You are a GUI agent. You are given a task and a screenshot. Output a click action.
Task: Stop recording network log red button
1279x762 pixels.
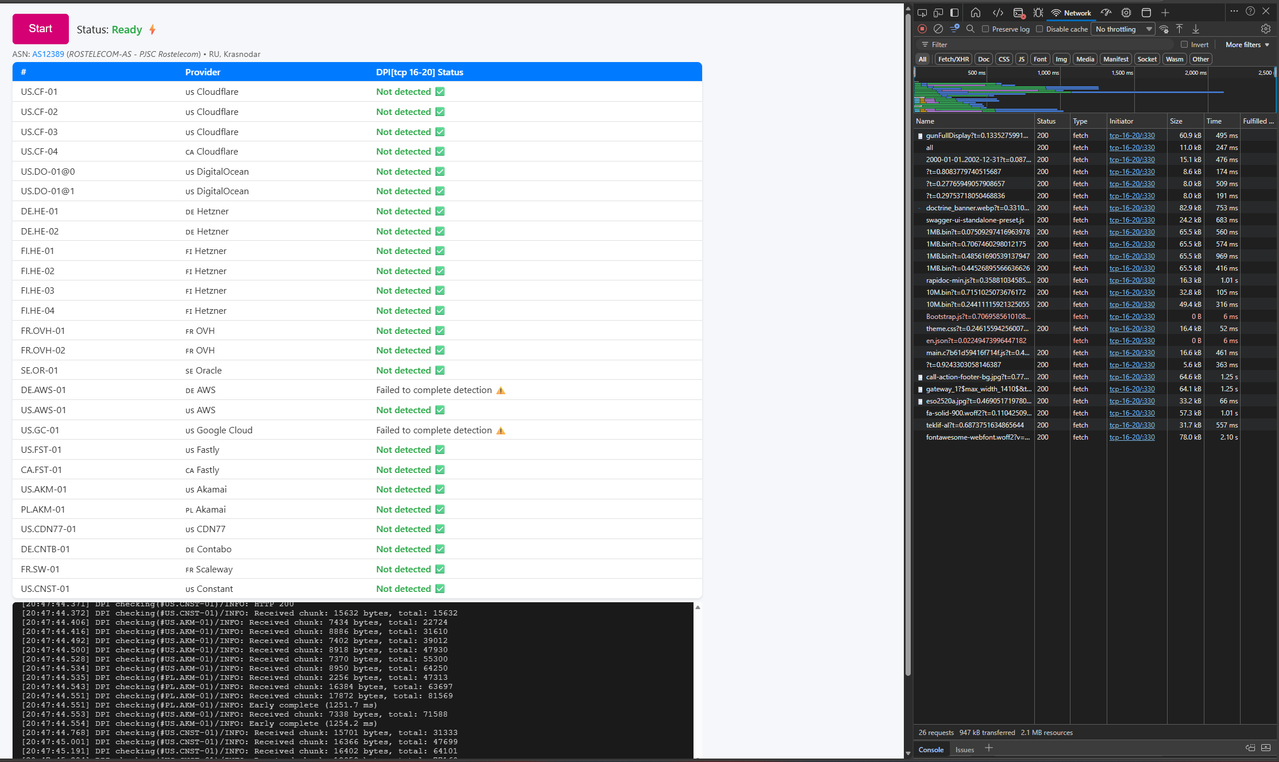click(922, 29)
